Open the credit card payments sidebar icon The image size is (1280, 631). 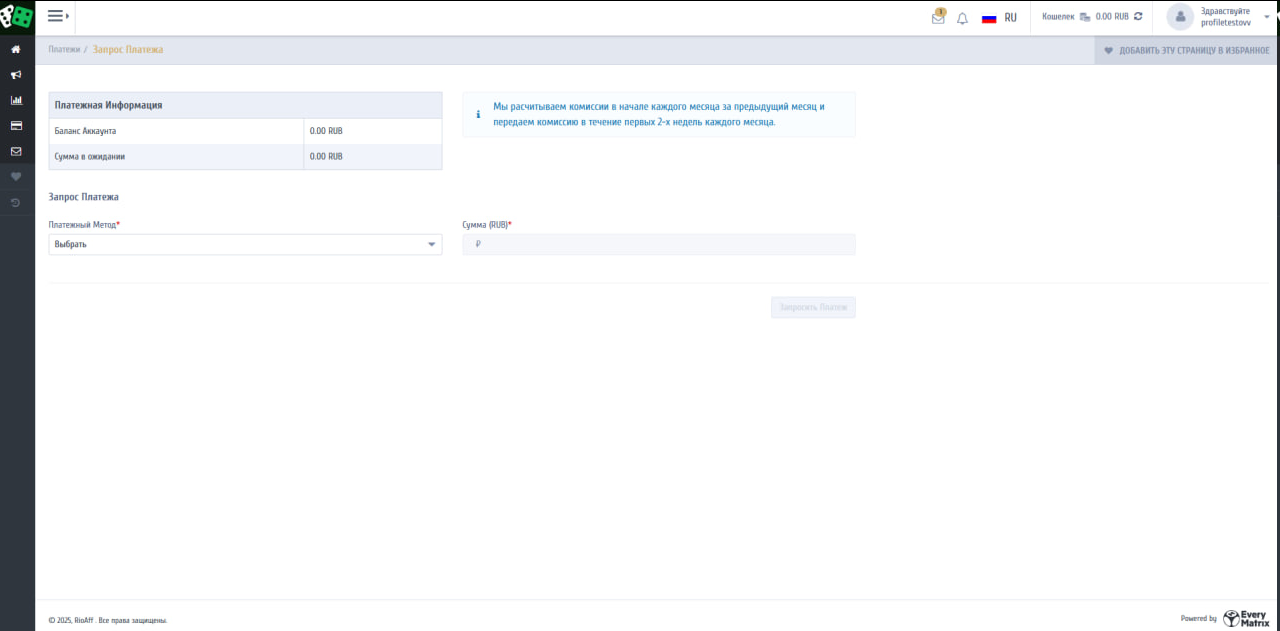click(16, 126)
